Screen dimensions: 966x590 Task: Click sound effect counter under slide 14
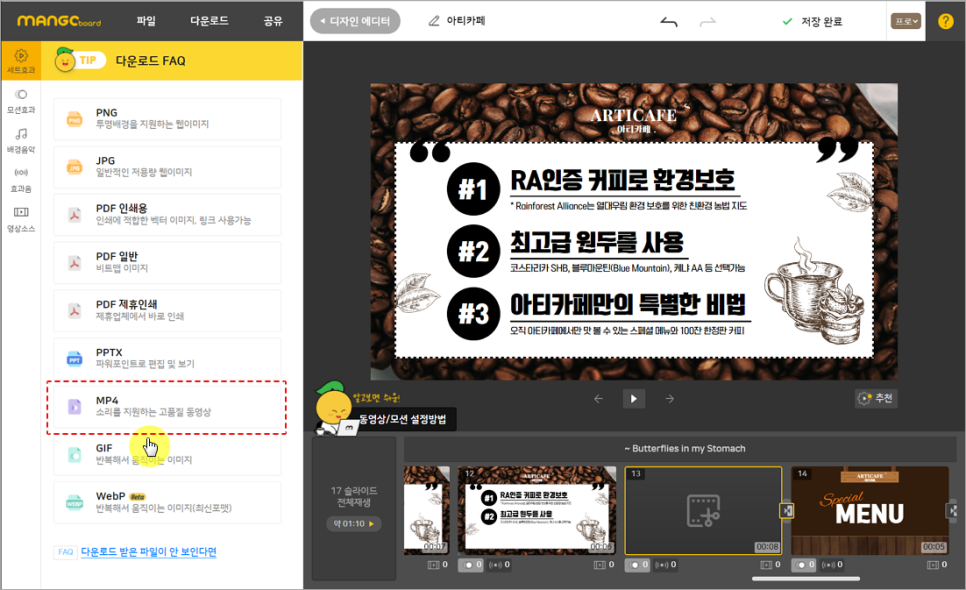[x=832, y=564]
